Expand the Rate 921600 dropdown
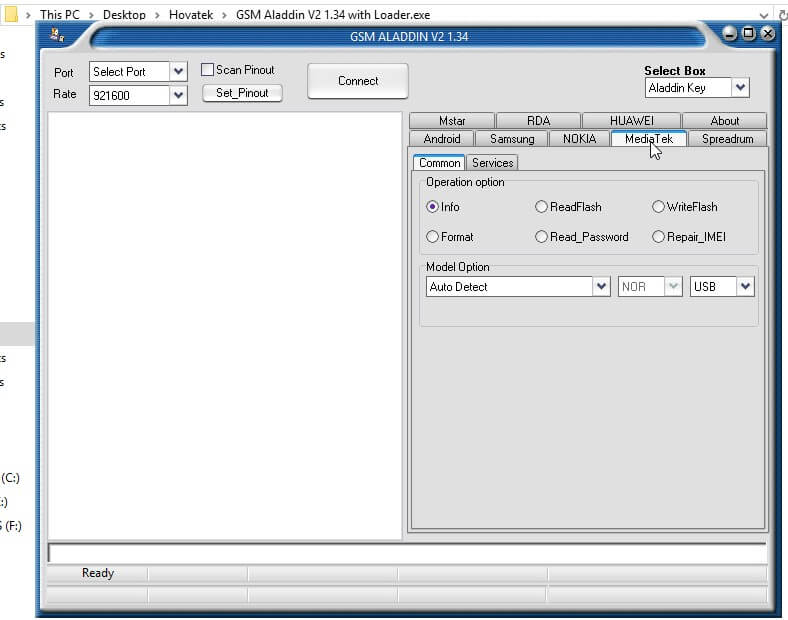Viewport: 788px width, 620px height. point(178,95)
